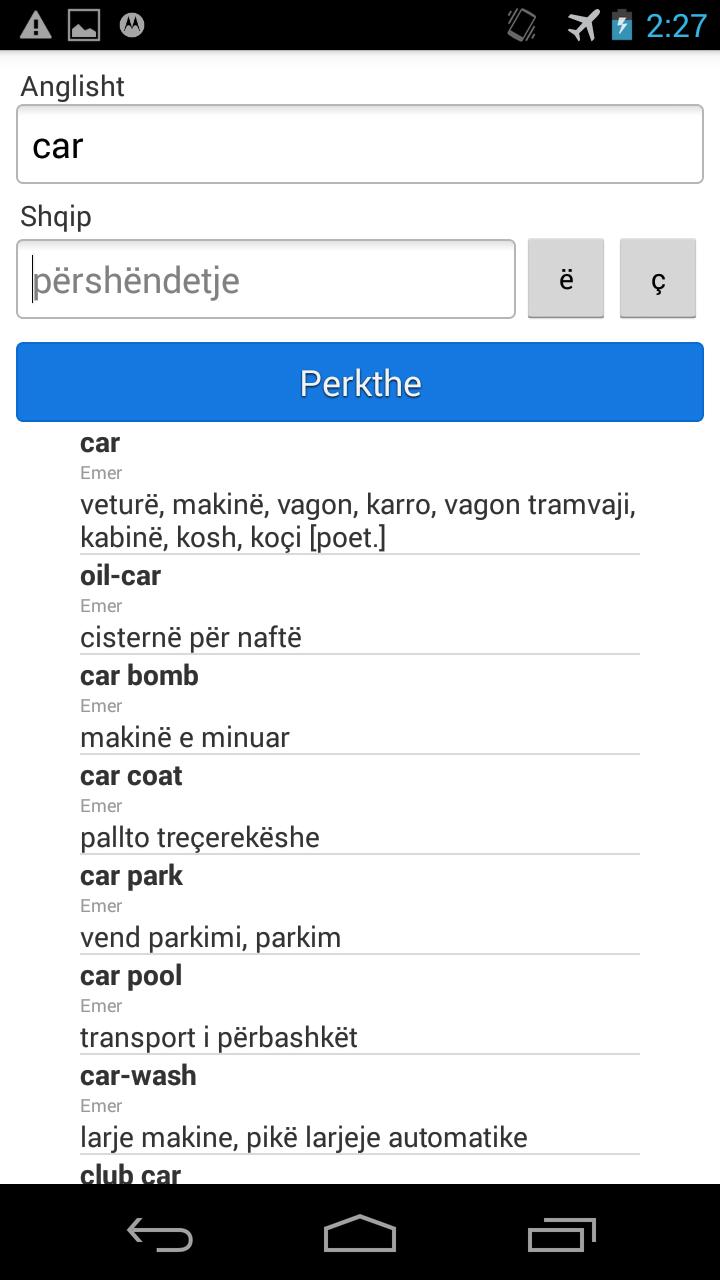Tap the battery charging status icon
720x1280 pixels.
622,25
